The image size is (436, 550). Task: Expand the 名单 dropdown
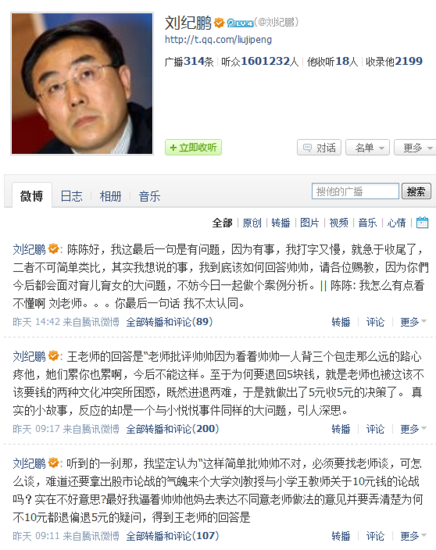point(368,148)
